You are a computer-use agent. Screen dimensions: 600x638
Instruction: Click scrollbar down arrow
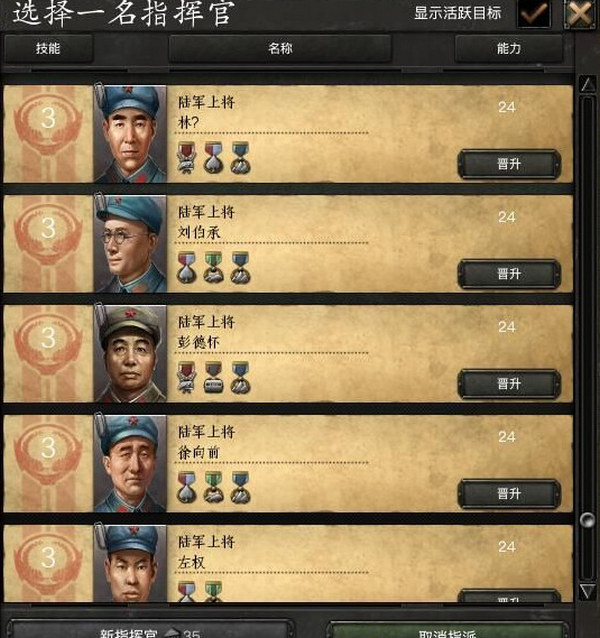pos(587,591)
